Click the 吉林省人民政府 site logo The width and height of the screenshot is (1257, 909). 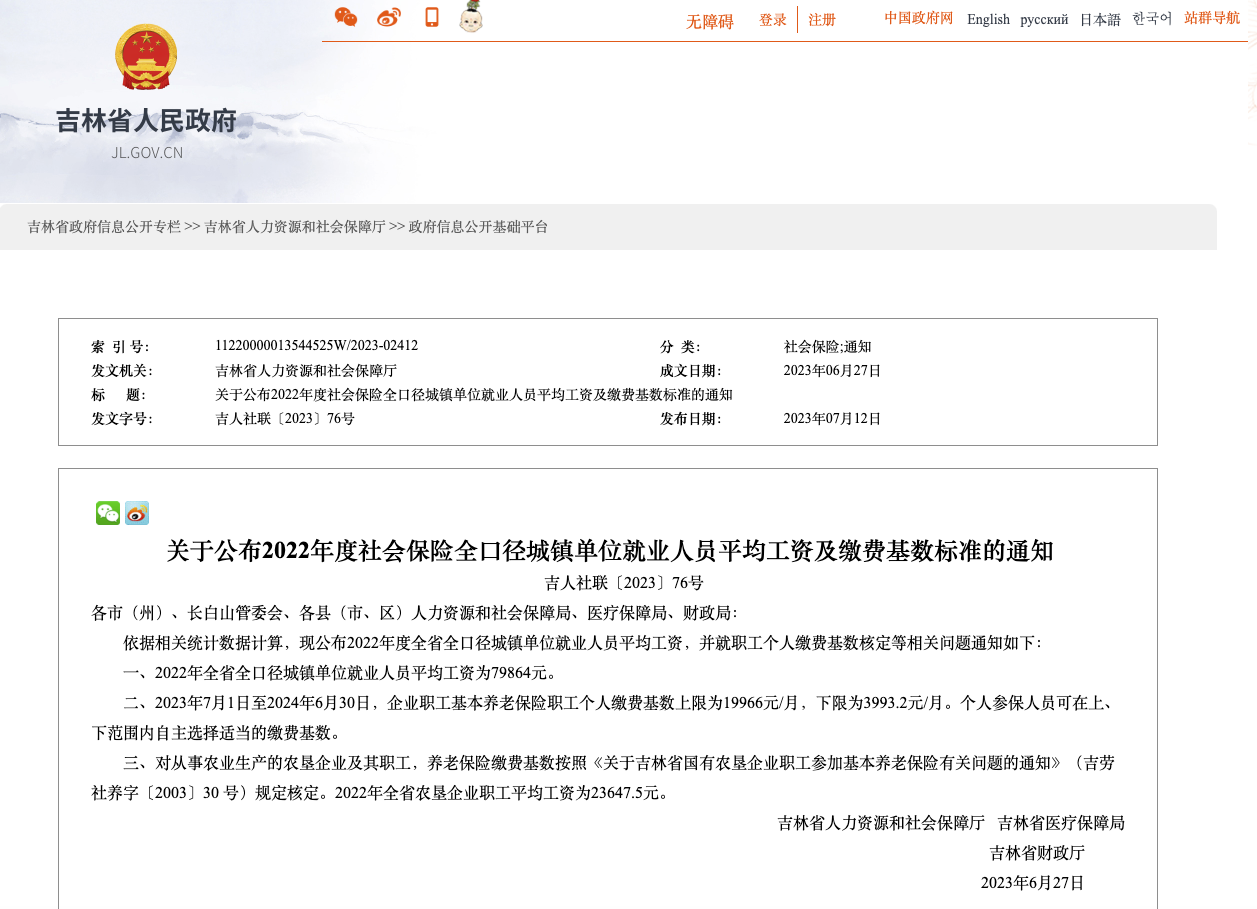click(x=147, y=121)
